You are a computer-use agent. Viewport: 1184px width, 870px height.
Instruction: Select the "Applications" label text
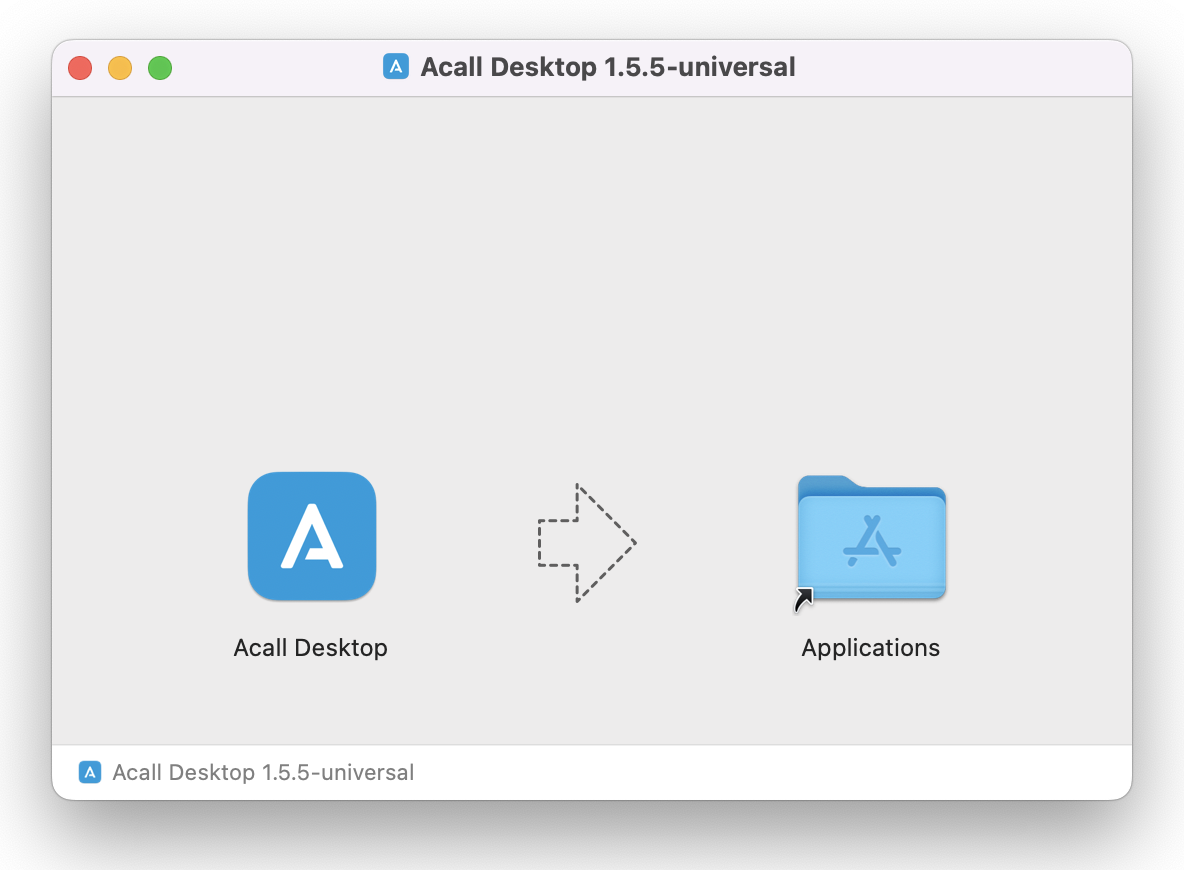[870, 648]
